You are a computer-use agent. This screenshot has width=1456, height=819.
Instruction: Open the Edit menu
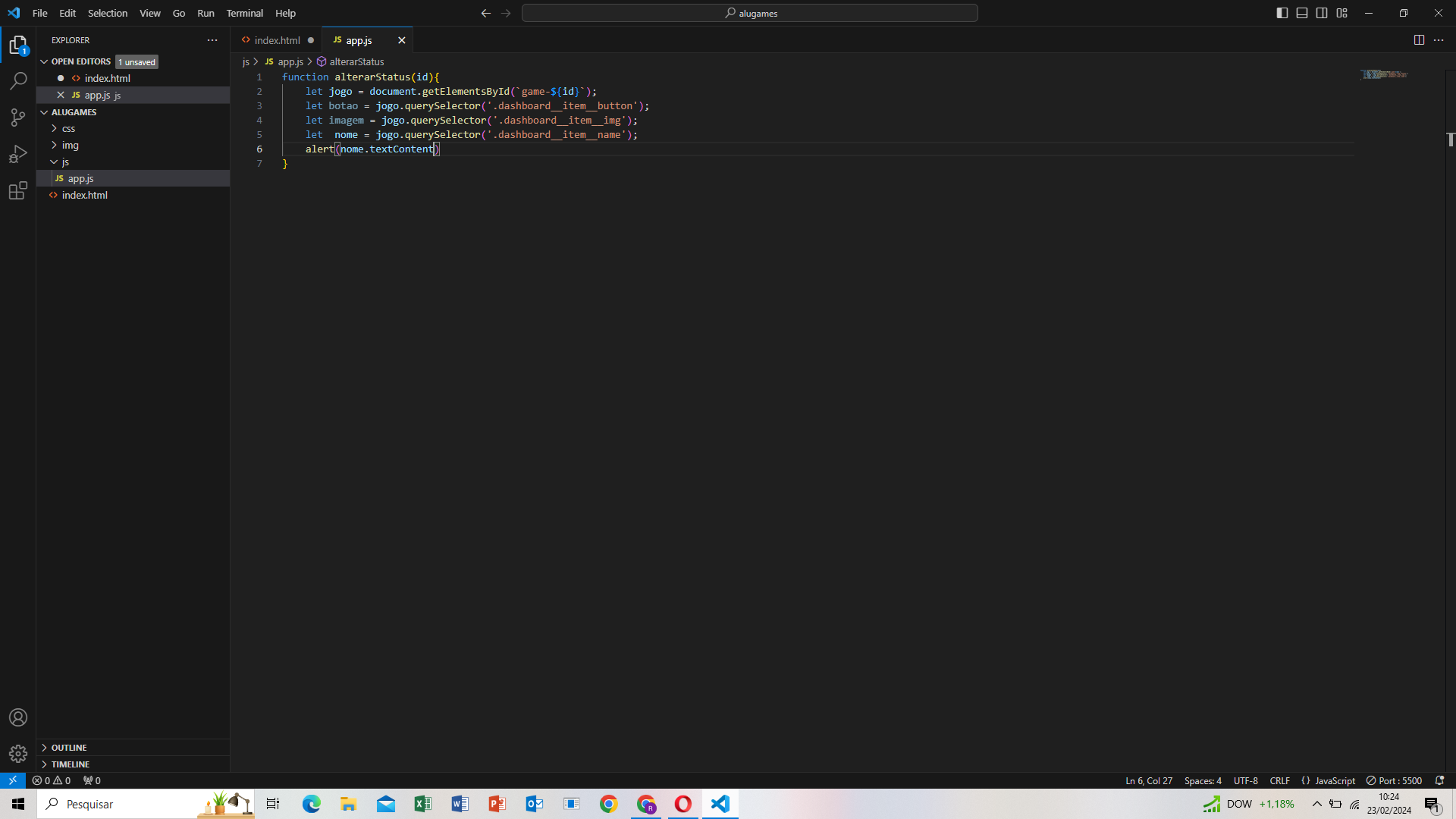point(67,13)
